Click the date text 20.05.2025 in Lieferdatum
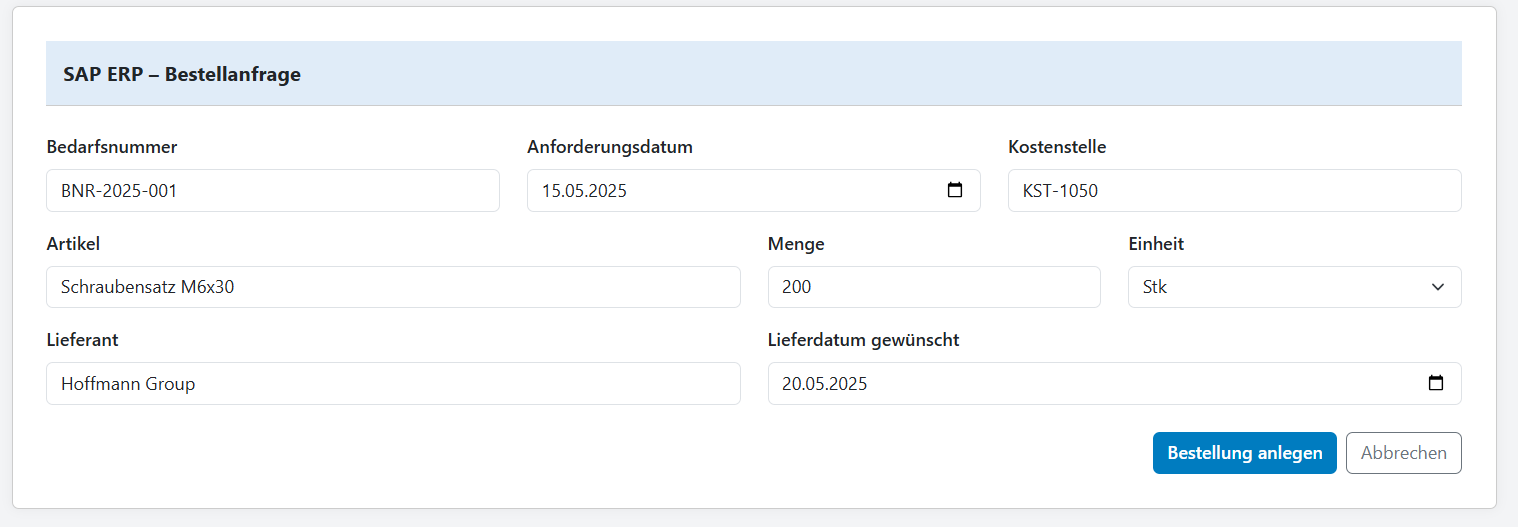Image resolution: width=1518 pixels, height=527 pixels. [x=825, y=383]
